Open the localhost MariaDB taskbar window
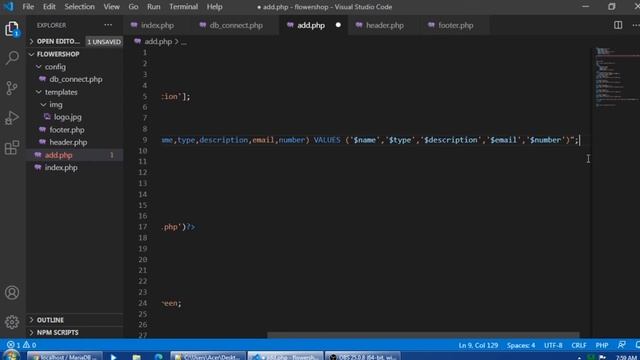This screenshot has width=640, height=360. 65,356
